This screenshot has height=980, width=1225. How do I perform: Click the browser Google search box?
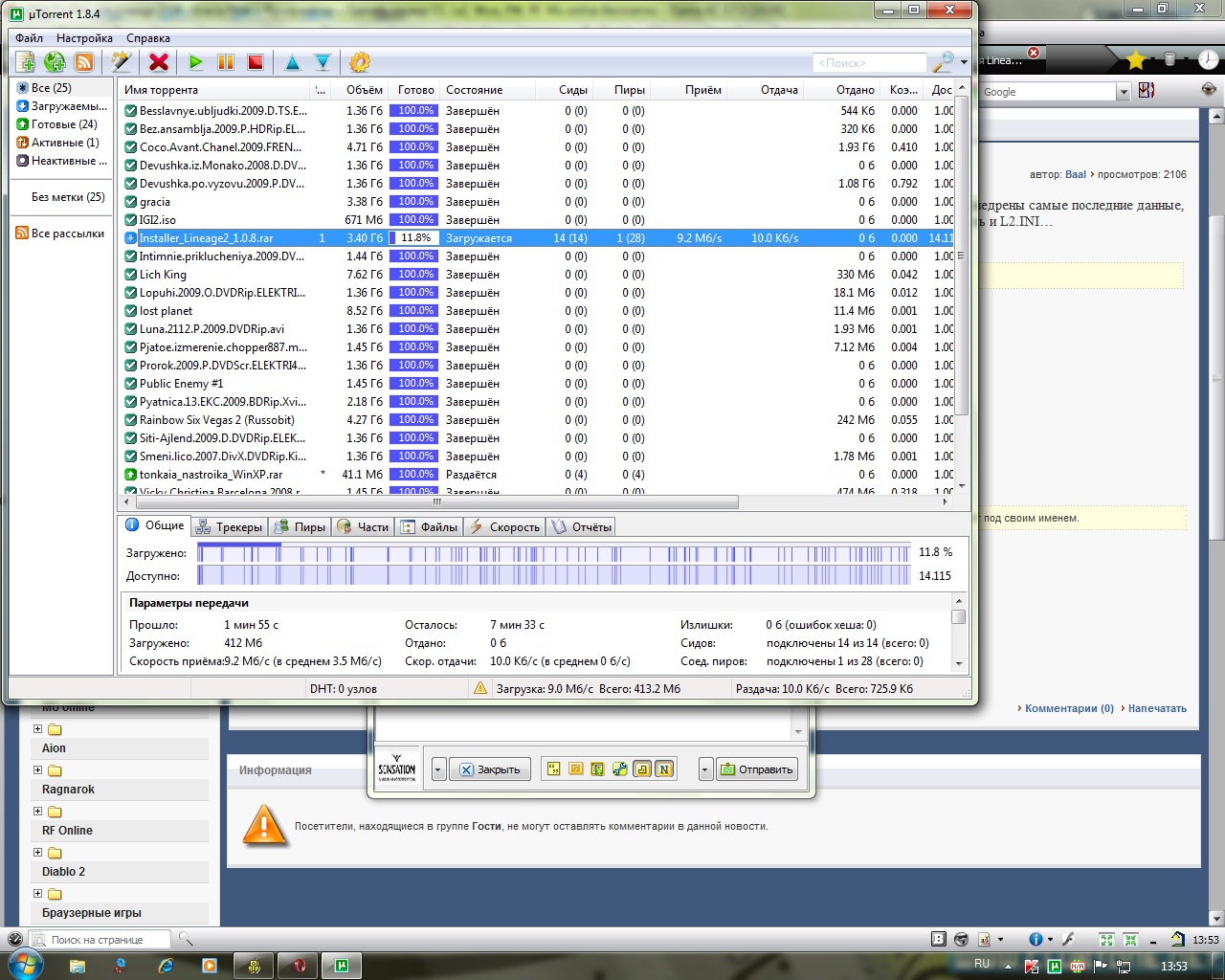pos(1048,92)
